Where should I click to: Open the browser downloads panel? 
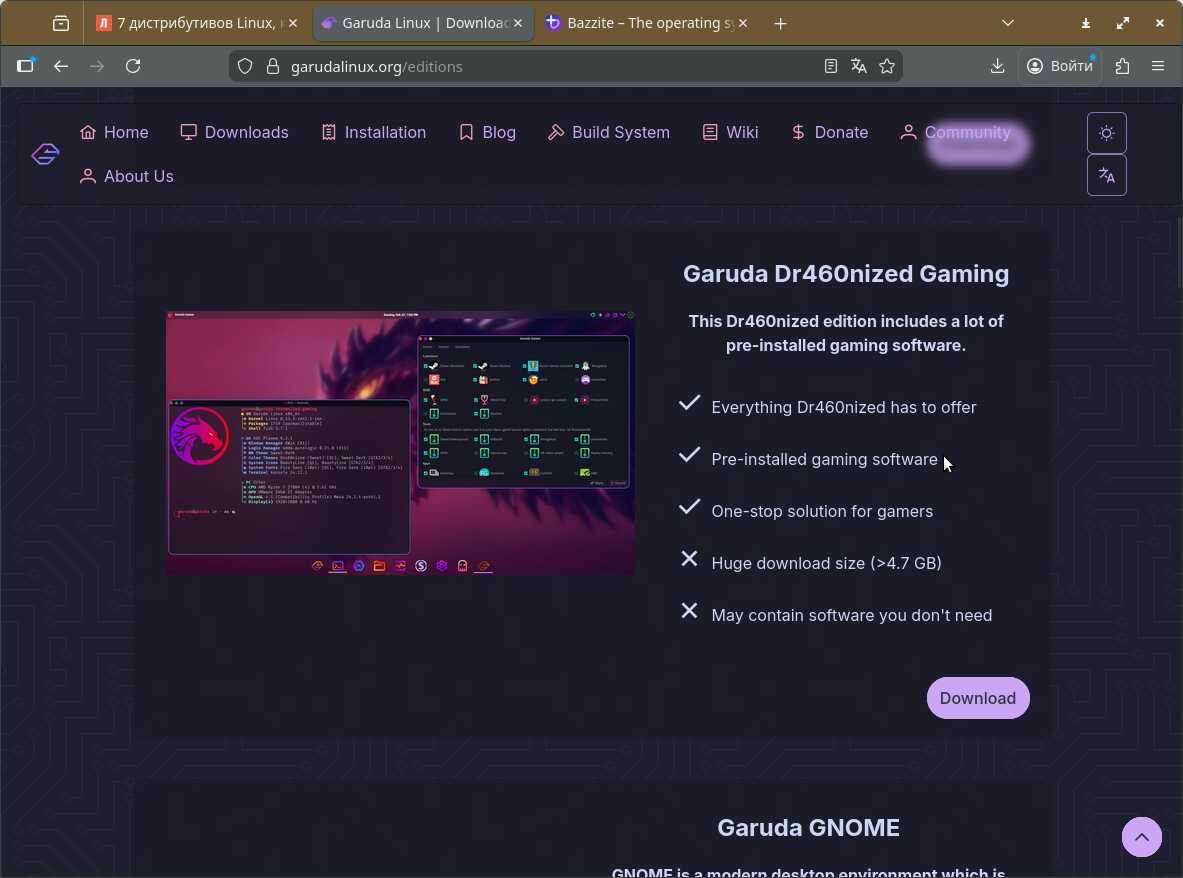click(997, 66)
